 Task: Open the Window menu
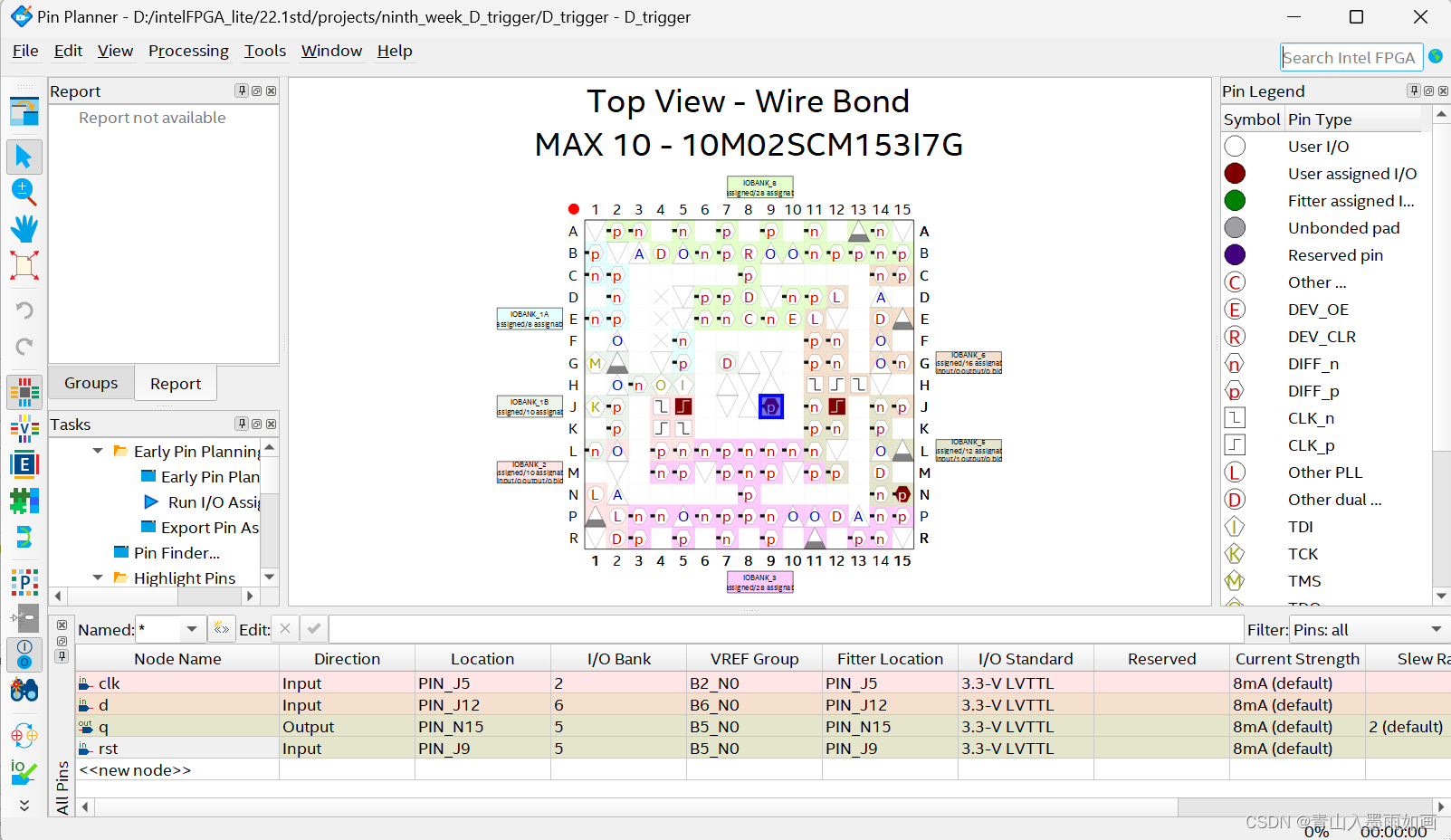(331, 51)
